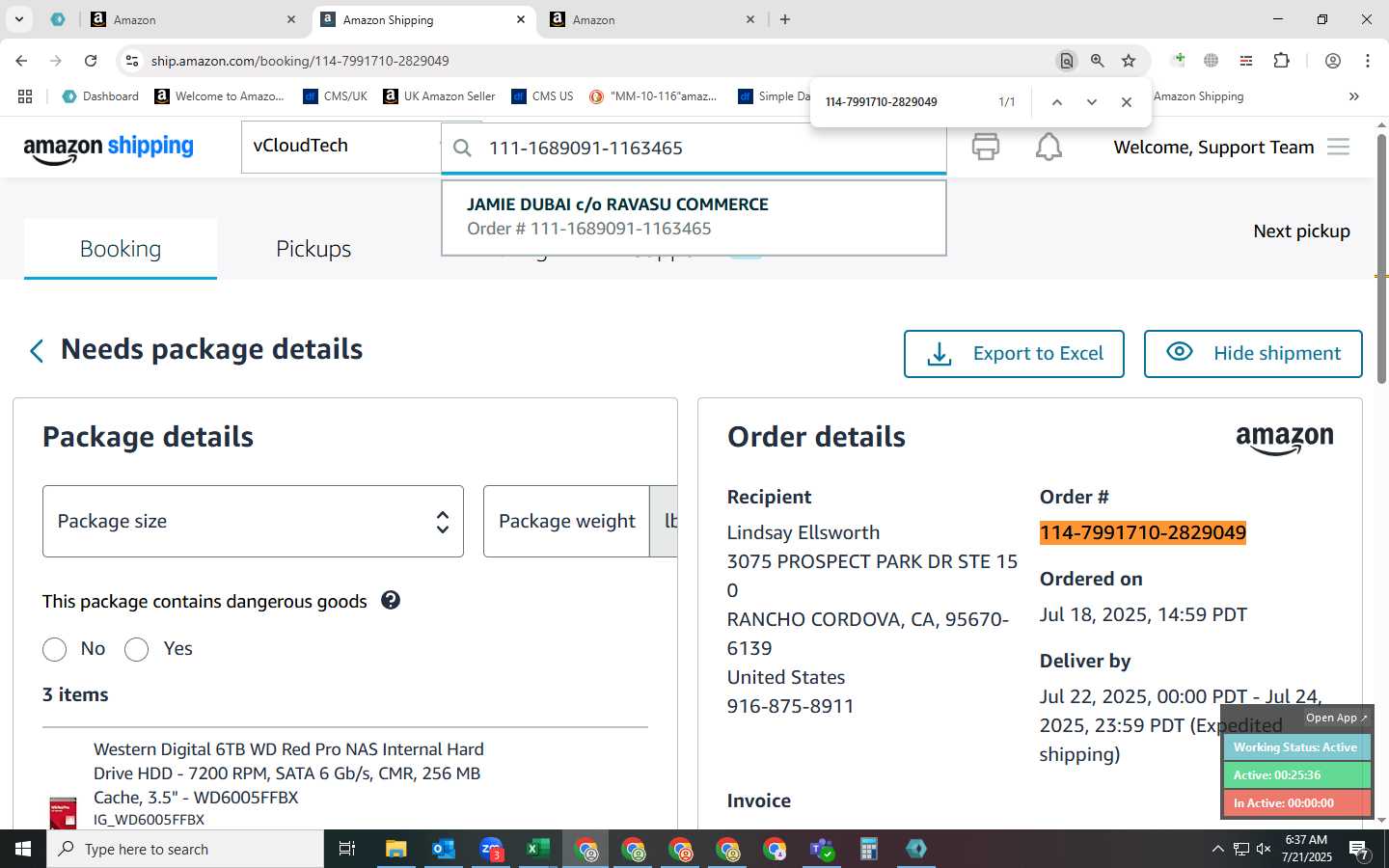Open Calculator from taskbar

(x=869, y=849)
